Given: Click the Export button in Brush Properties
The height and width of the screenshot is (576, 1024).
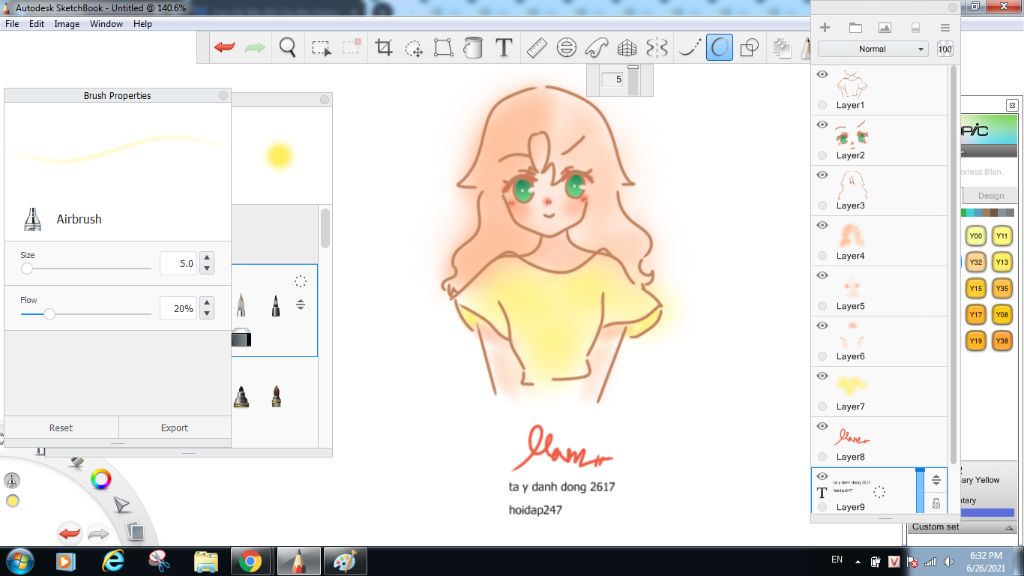Looking at the screenshot, I should [x=174, y=428].
